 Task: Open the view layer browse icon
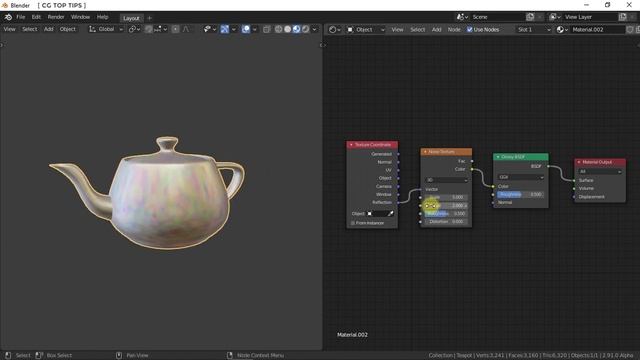click(x=555, y=17)
